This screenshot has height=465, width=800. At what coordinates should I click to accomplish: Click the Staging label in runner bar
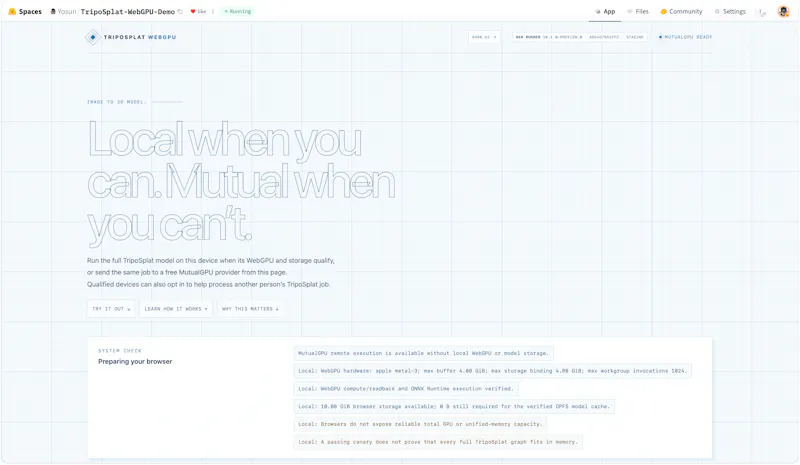(635, 37)
